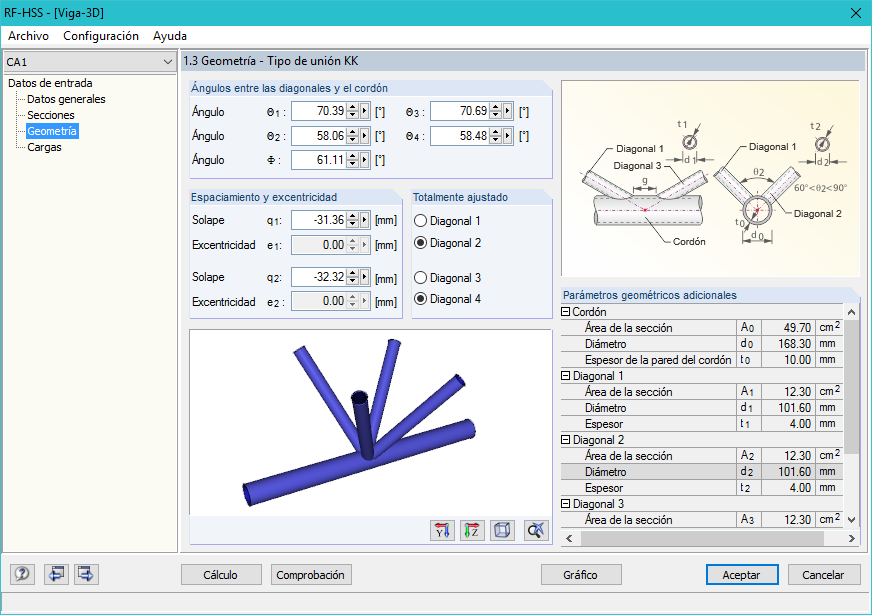The height and width of the screenshot is (615, 872).
Task: Select Diagonal 4 radio button
Action: point(420,299)
